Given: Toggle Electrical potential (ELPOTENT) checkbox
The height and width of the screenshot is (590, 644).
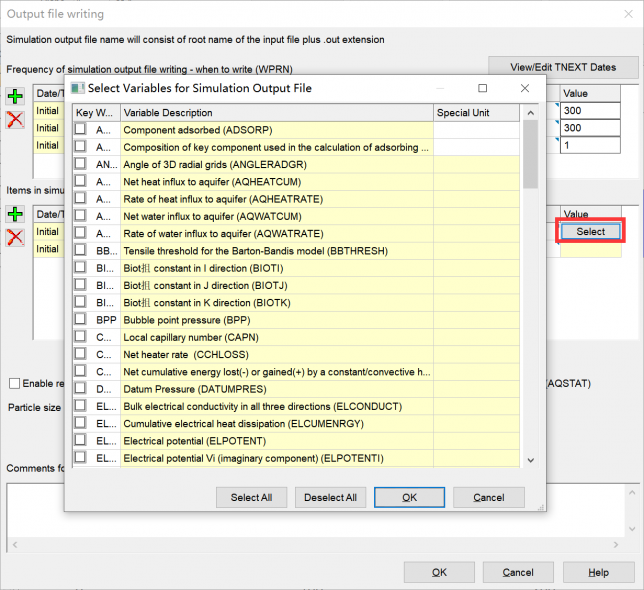Looking at the screenshot, I should click(80, 441).
